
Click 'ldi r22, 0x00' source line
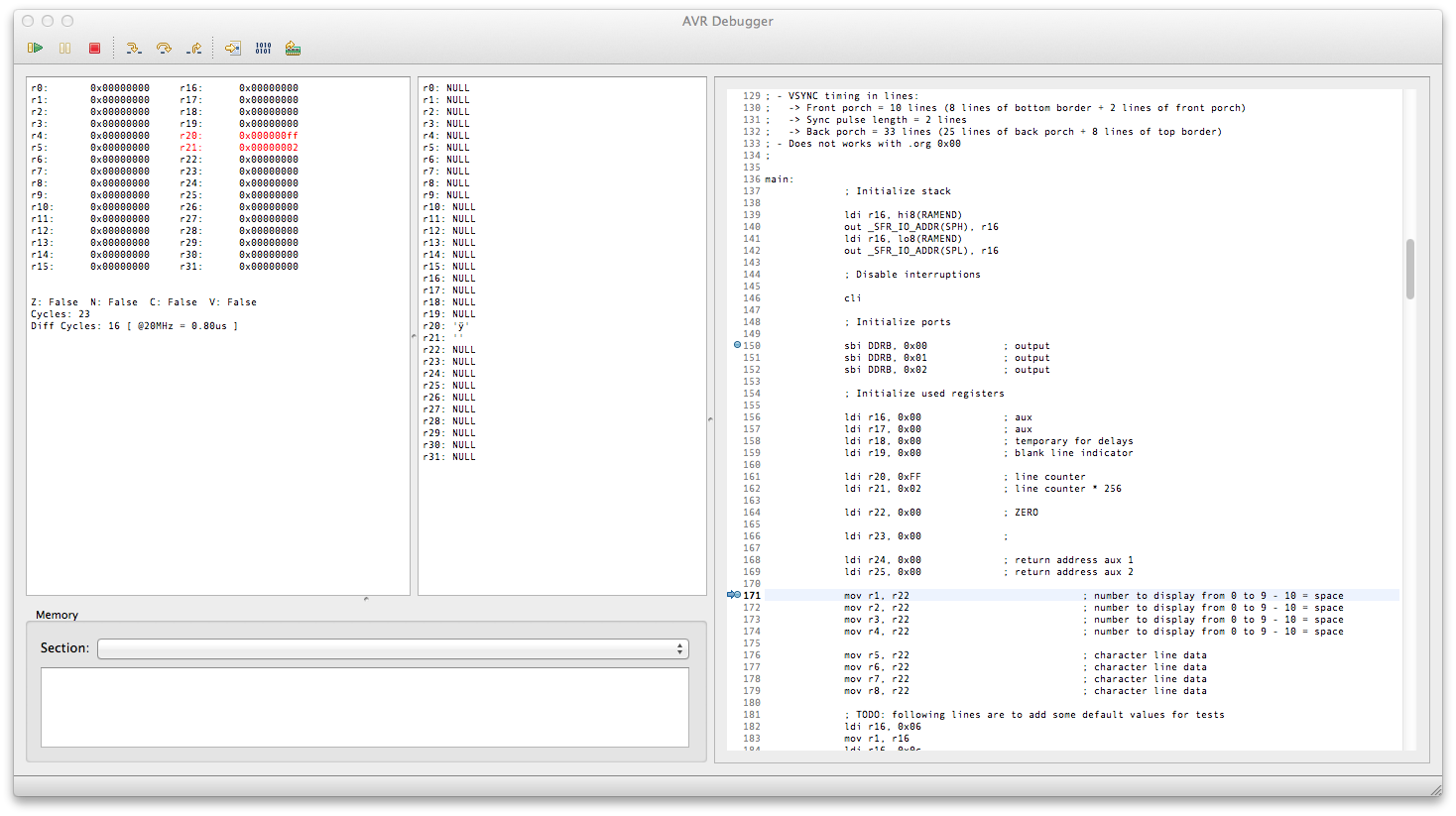coord(883,513)
